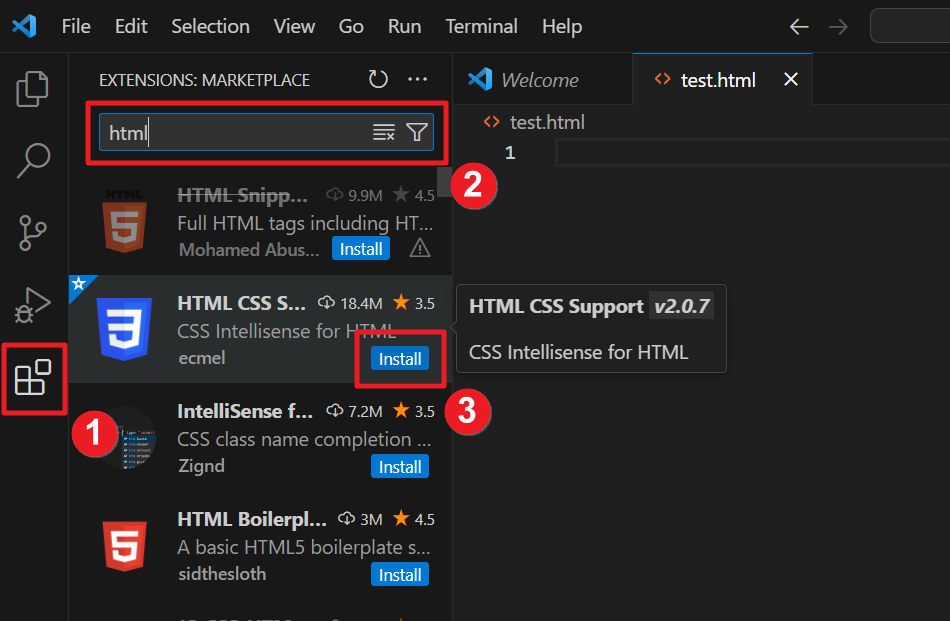
Task: Click the VS Code logo icon
Action: pos(25,26)
